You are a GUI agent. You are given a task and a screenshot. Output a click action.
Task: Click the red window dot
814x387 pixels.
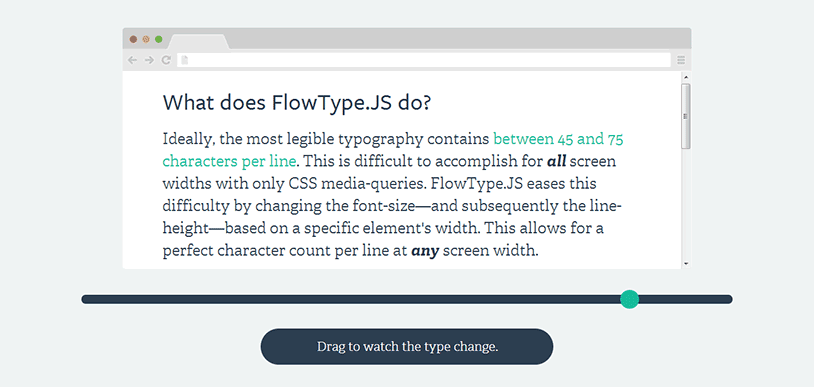tap(133, 39)
